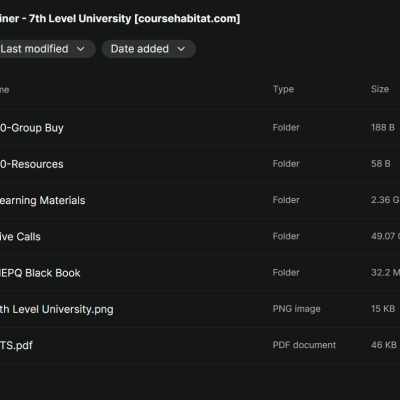Screen dimensions: 400x400
Task: Click the 46 KB size value
Action: [384, 345]
